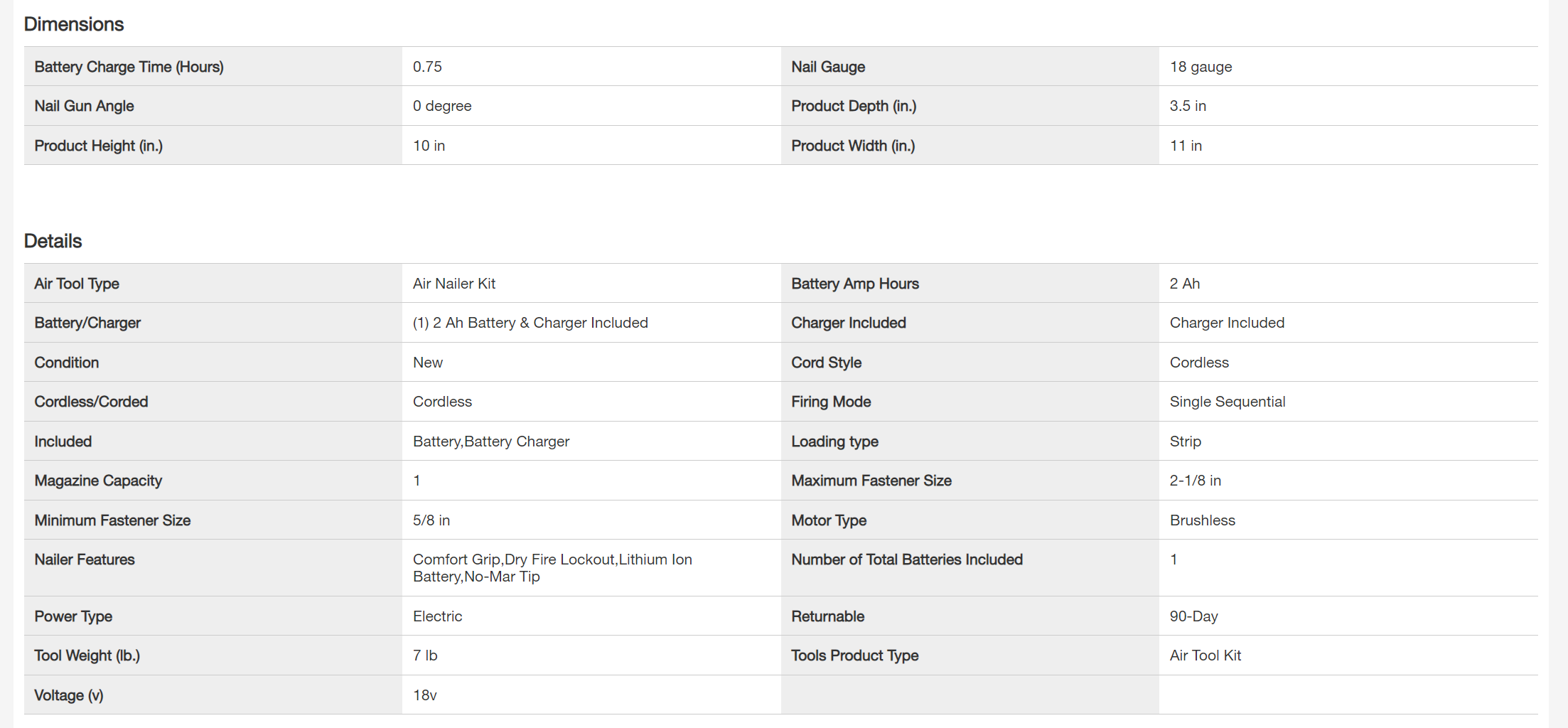This screenshot has height=728, width=1568.
Task: Select the Tool Weight (lb.) label
Action: click(x=87, y=655)
